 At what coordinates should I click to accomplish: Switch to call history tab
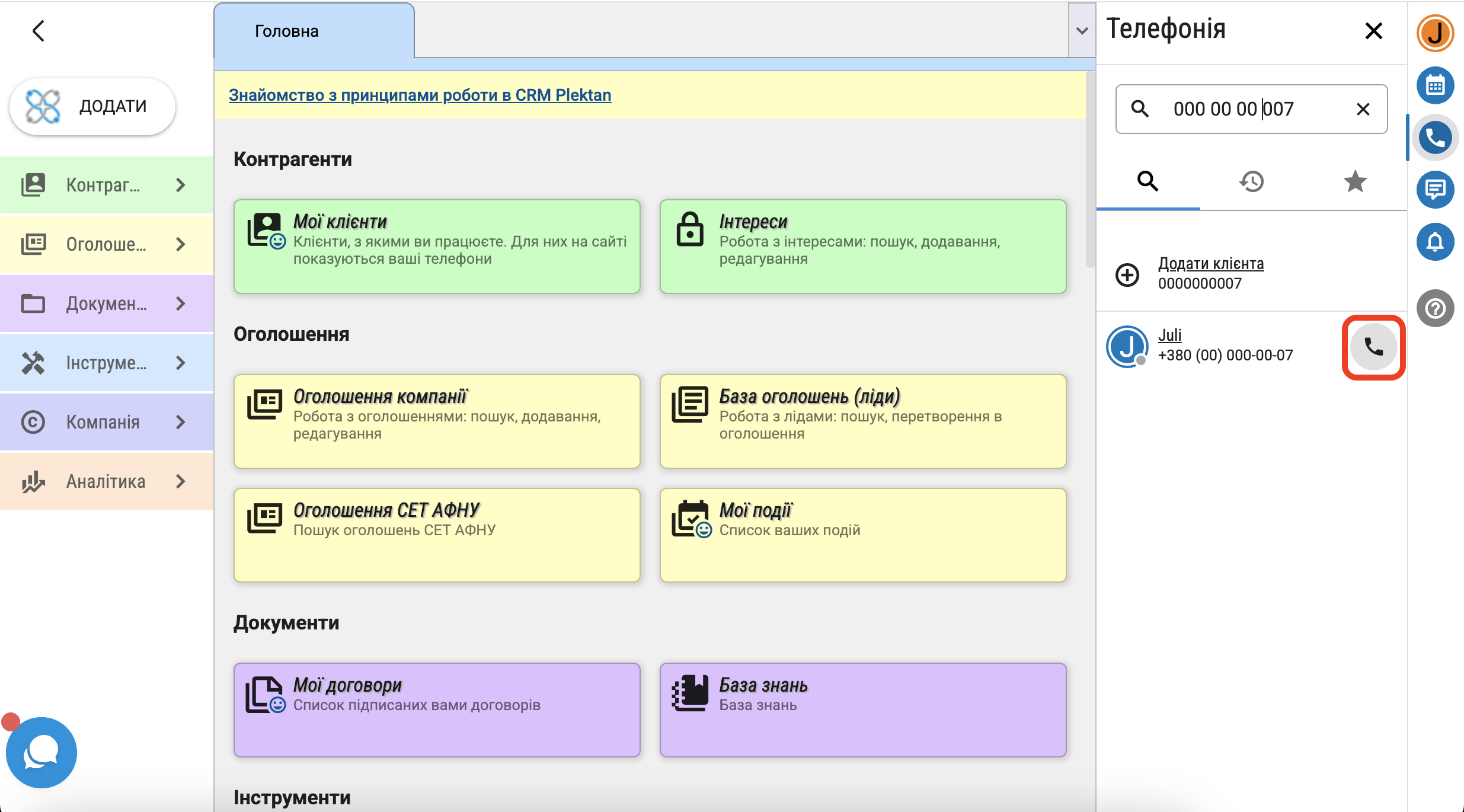[x=1251, y=181]
